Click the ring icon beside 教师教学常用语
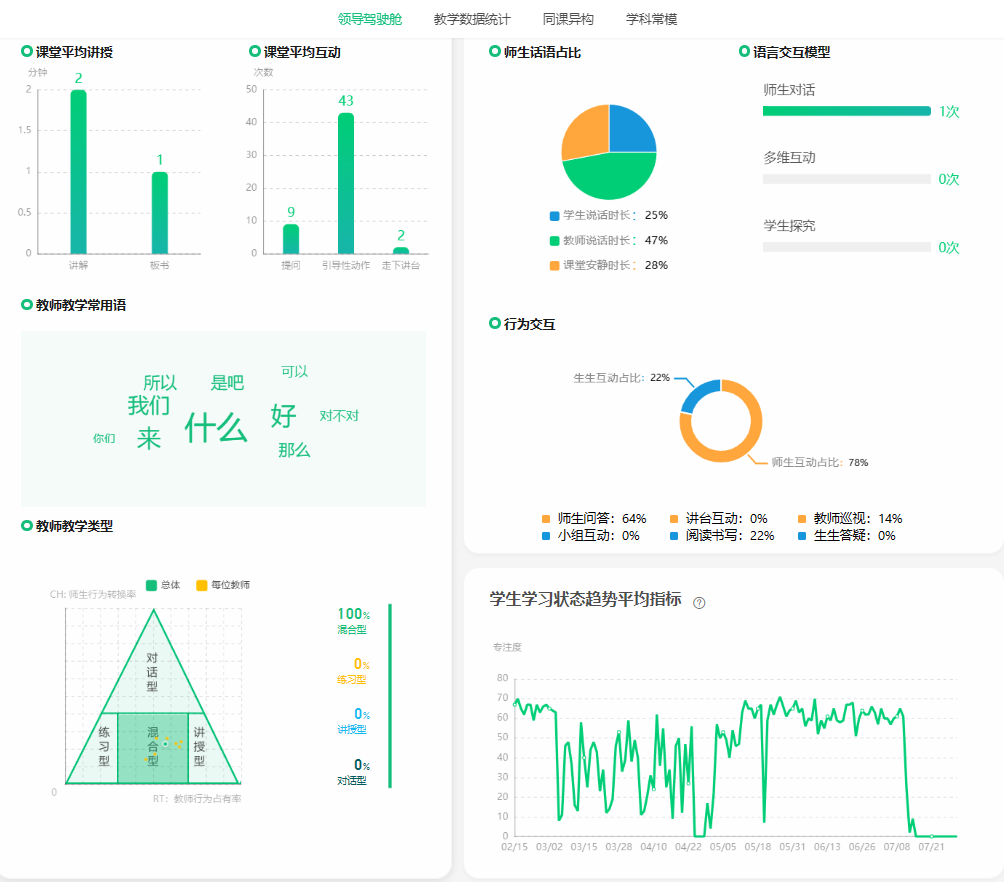The height and width of the screenshot is (882, 1004). (x=27, y=304)
